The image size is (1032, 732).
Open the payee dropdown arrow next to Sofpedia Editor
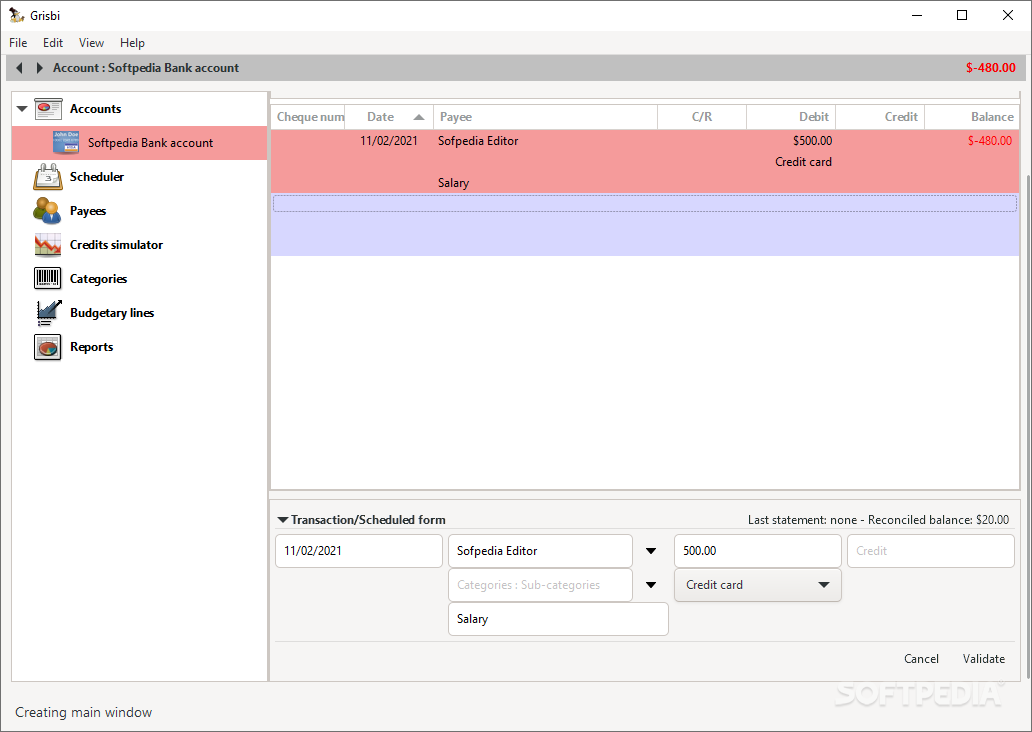pyautogui.click(x=651, y=551)
